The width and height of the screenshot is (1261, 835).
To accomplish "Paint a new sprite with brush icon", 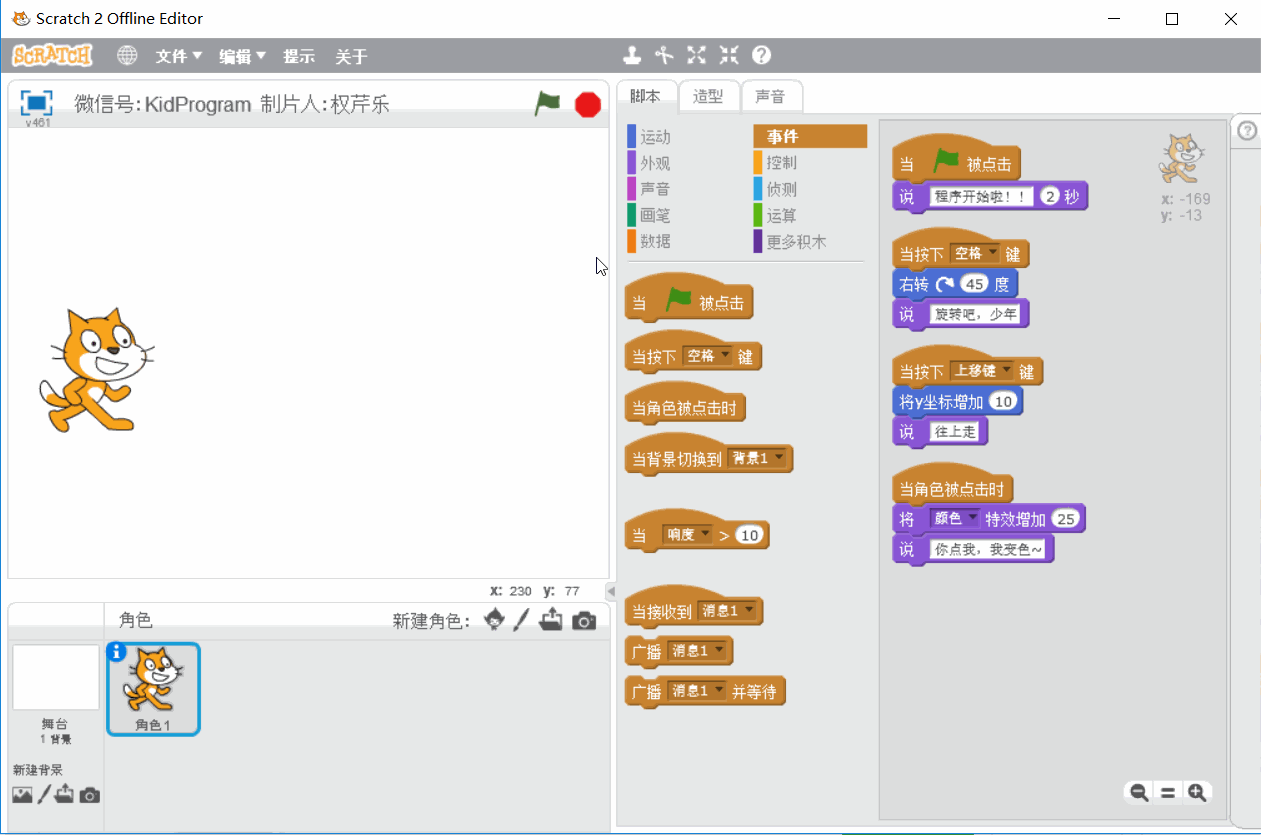I will tap(521, 620).
